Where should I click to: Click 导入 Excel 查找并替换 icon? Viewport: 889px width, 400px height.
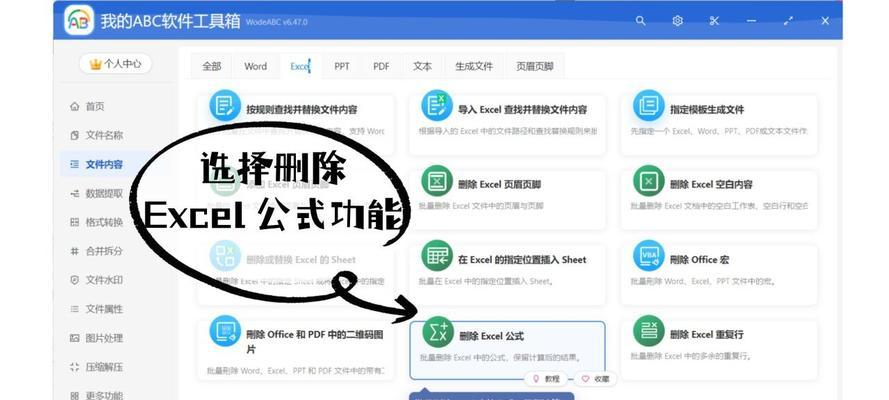click(x=437, y=105)
